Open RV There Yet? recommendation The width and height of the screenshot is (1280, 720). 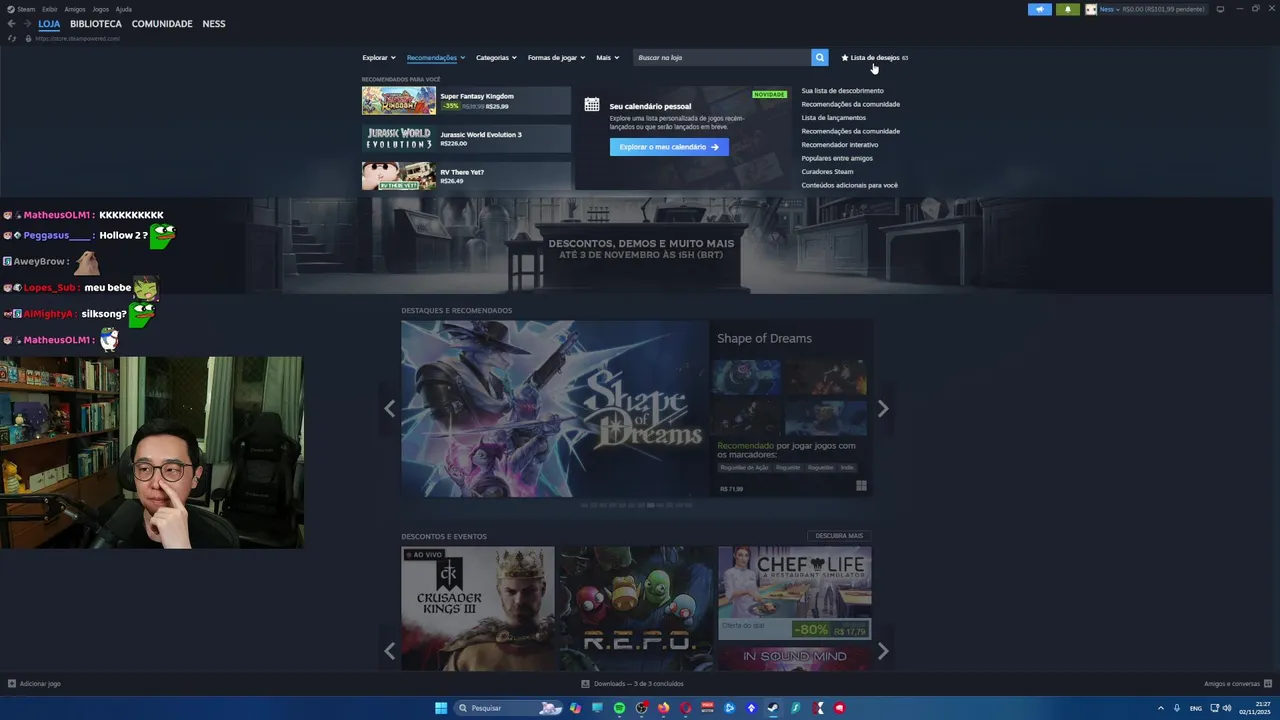point(466,176)
